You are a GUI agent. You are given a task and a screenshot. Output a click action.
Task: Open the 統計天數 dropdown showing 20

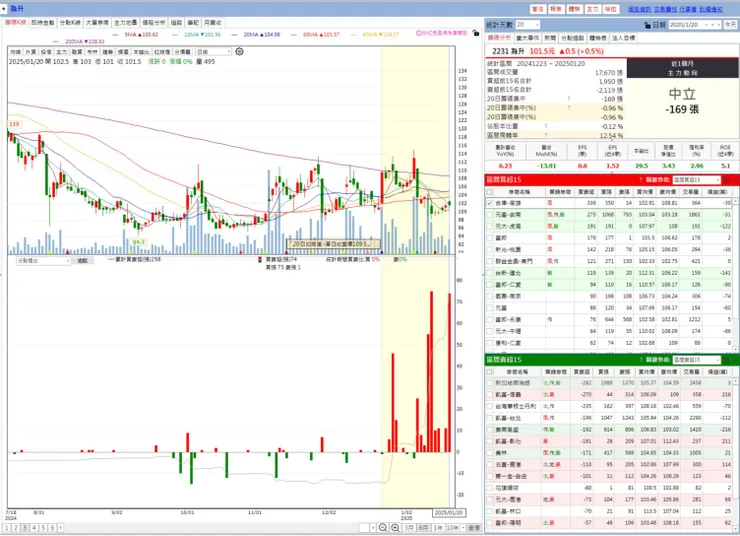(x=527, y=25)
